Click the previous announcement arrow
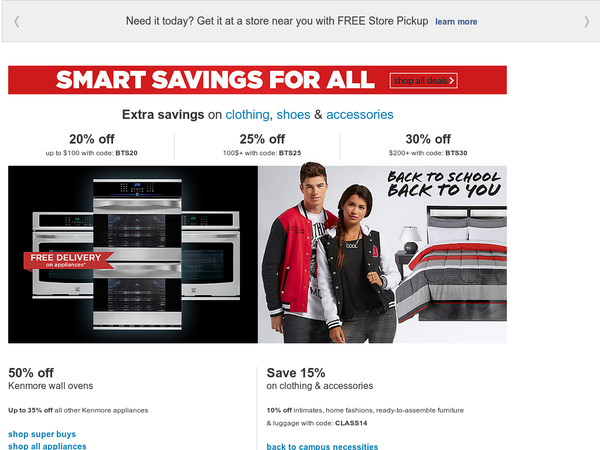The width and height of the screenshot is (600, 450). pos(16,21)
